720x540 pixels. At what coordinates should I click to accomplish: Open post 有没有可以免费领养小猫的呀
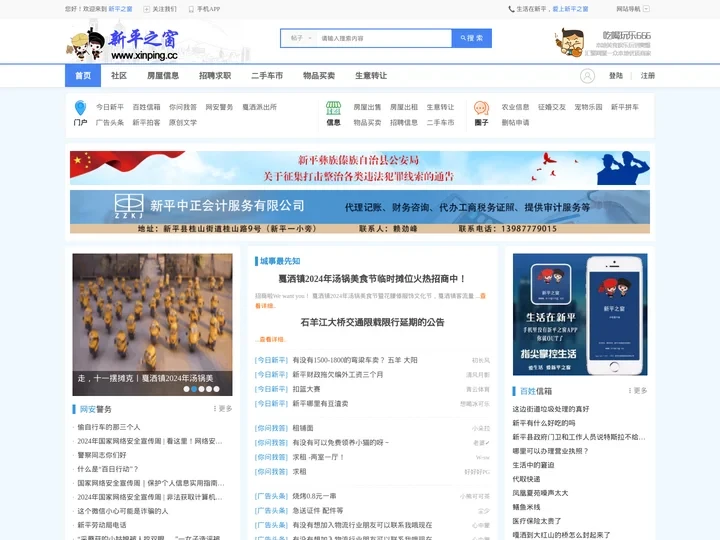tap(341, 443)
